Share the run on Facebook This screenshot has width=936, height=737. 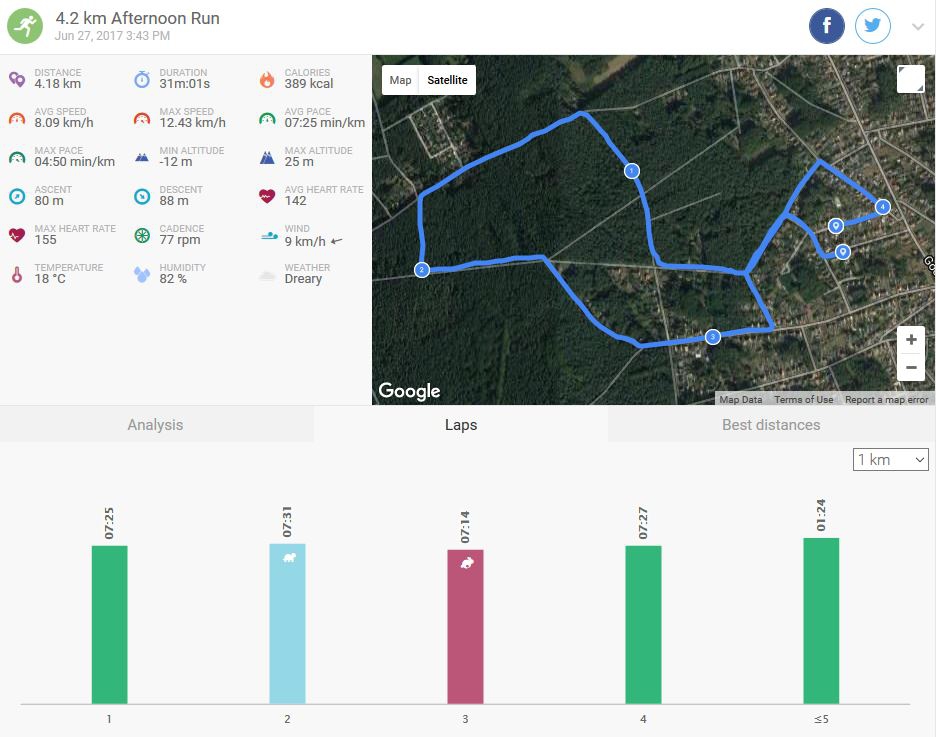pyautogui.click(x=827, y=27)
